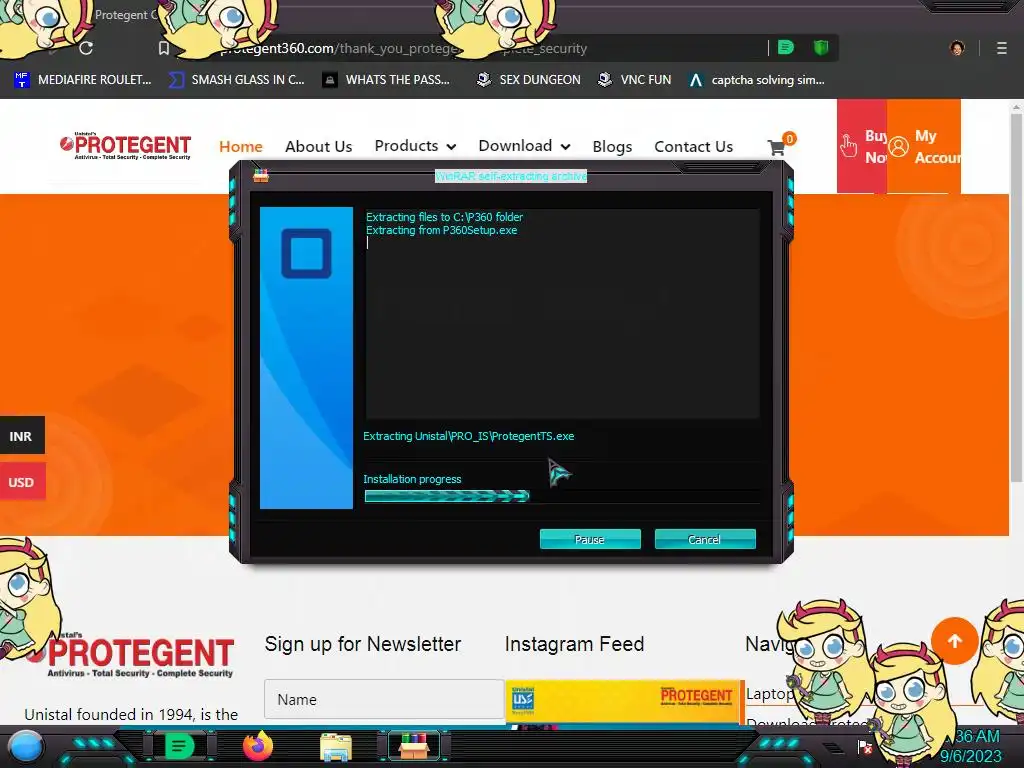Open Firefox from the taskbar
This screenshot has width=1024, height=768.
coord(258,746)
